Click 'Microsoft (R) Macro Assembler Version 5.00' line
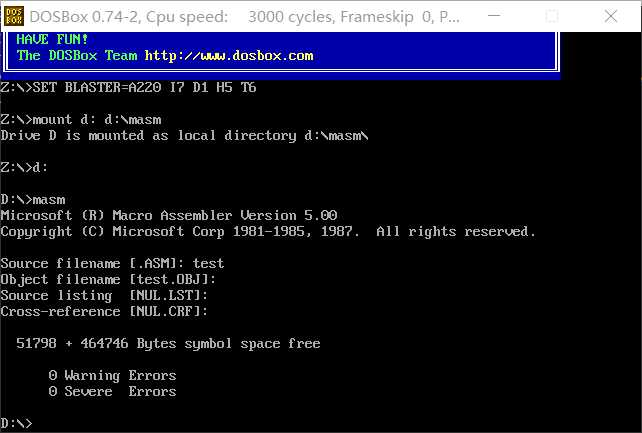This screenshot has height=433, width=642. pos(169,215)
